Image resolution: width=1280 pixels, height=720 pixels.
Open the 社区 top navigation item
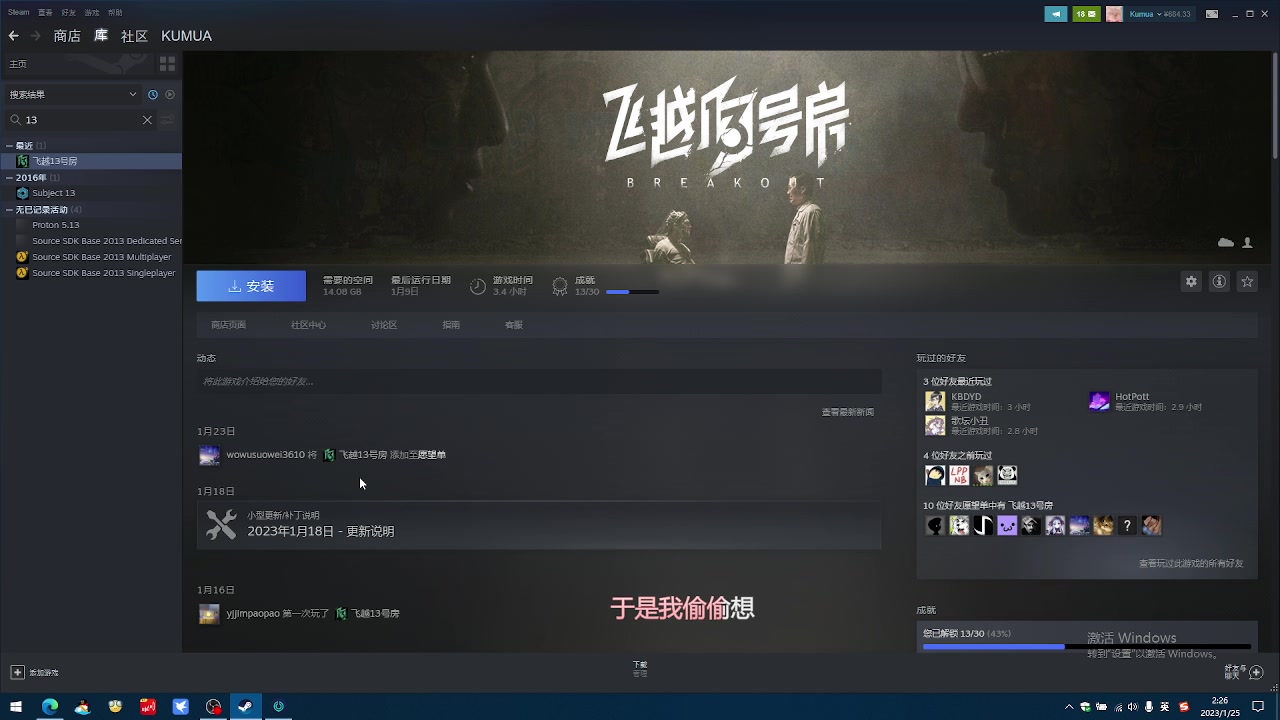134,36
